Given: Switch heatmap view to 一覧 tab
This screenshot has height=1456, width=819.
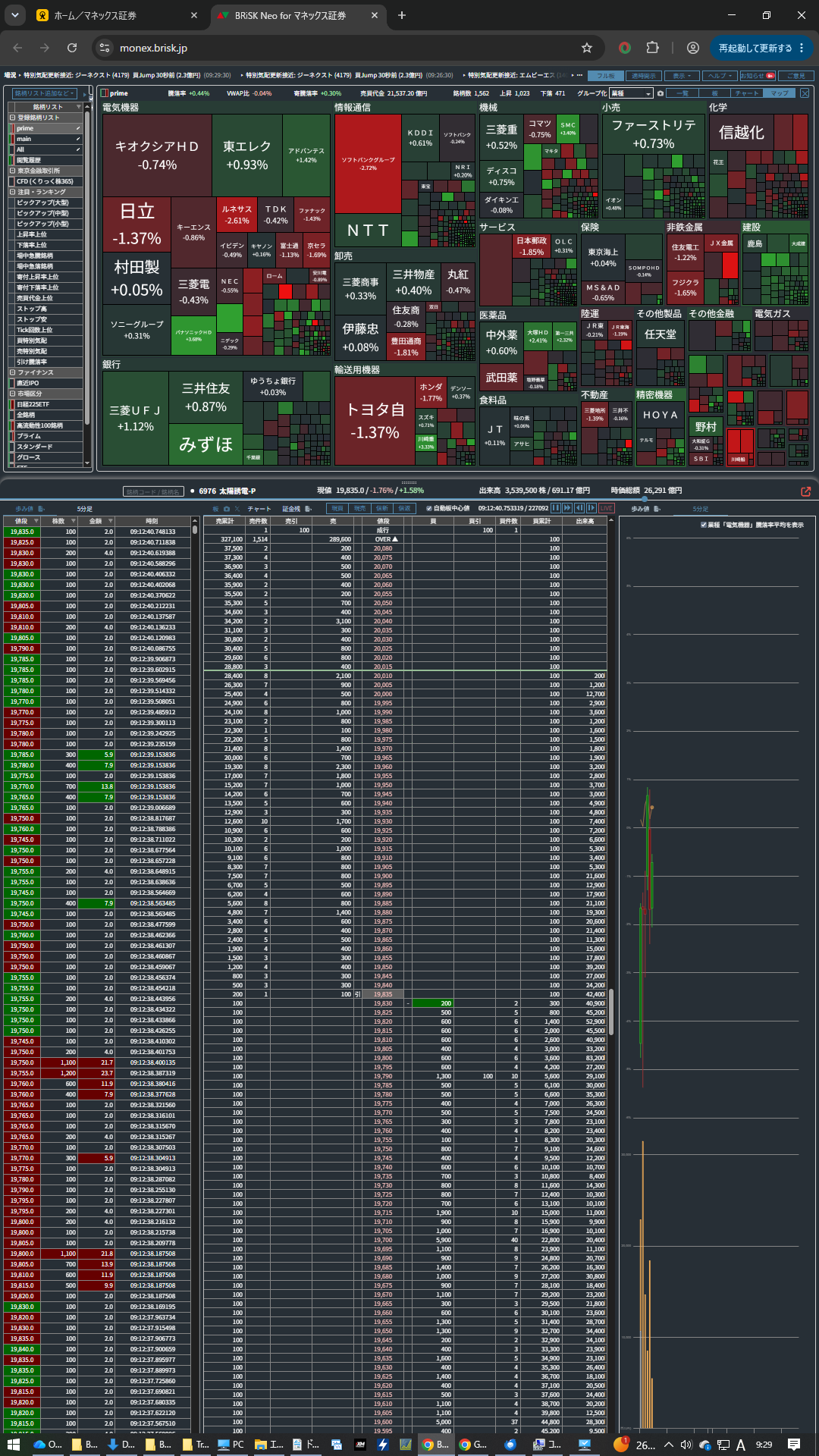Looking at the screenshot, I should tap(682, 93).
